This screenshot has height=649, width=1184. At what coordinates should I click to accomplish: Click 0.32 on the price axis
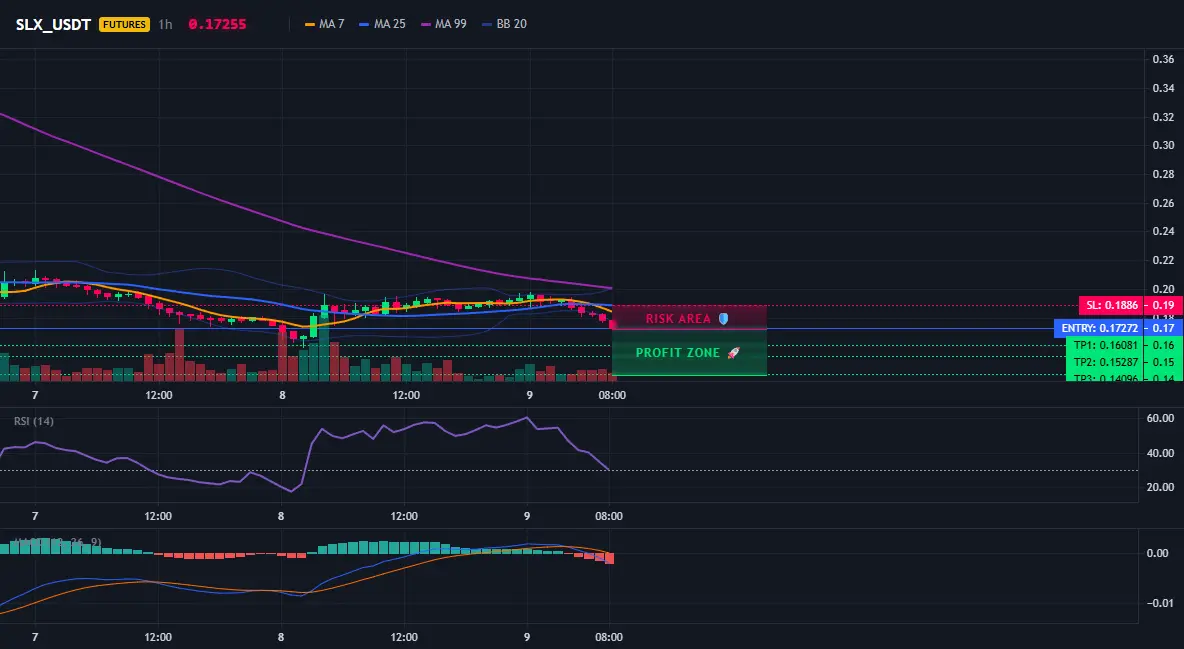pyautogui.click(x=1164, y=117)
